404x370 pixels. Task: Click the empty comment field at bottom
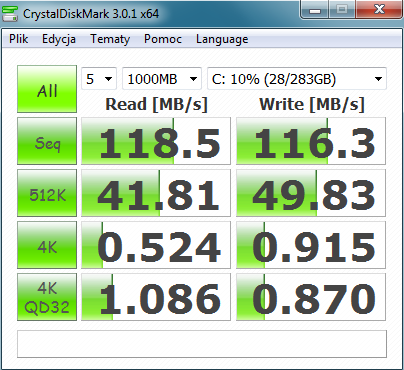[202, 344]
